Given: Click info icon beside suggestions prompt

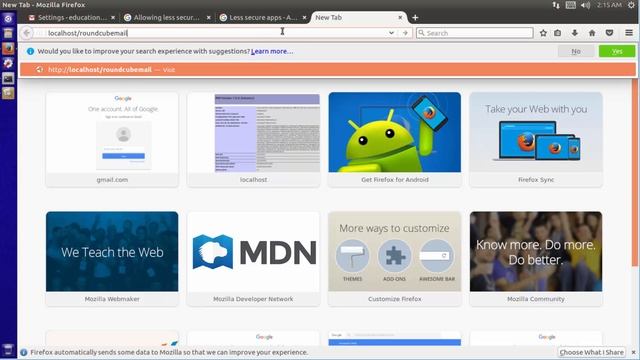Looking at the screenshot, I should [x=30, y=51].
